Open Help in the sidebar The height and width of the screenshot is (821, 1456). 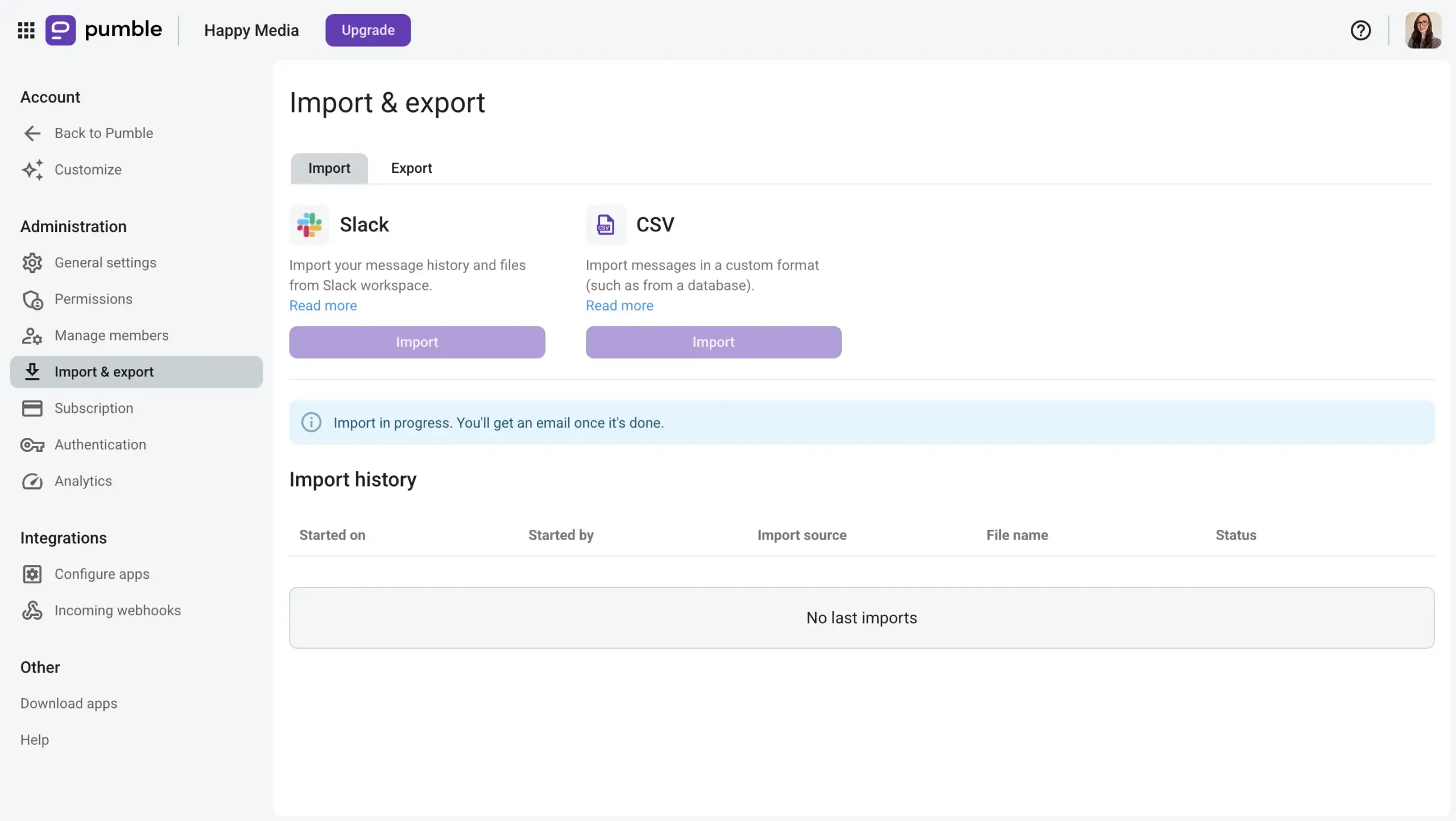tap(35, 740)
